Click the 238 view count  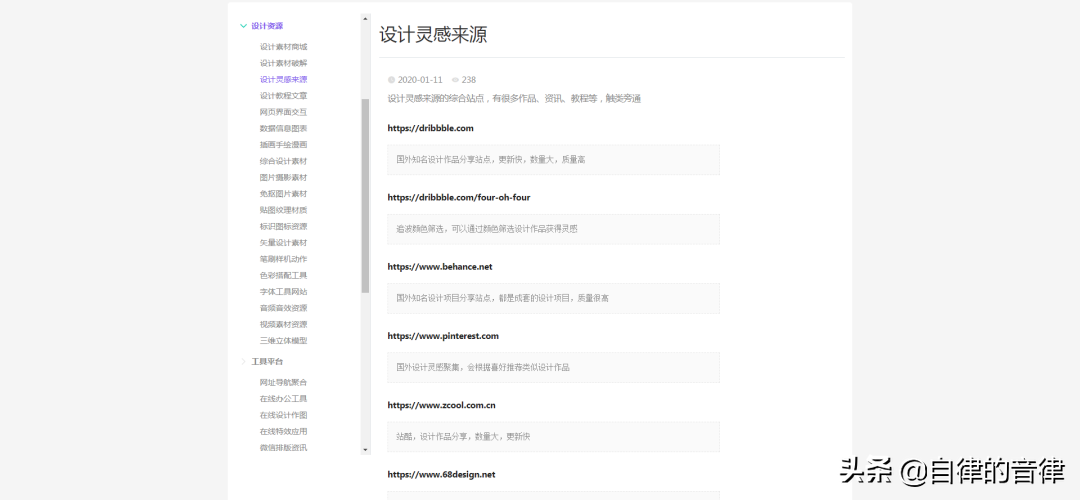(x=469, y=80)
